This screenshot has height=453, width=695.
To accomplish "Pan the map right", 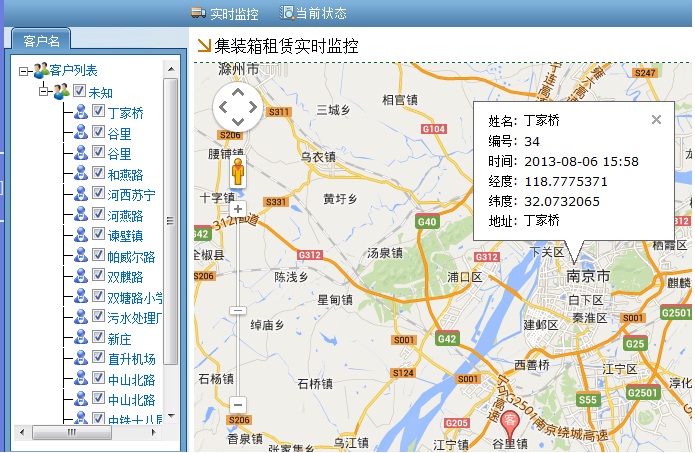I will [253, 107].
